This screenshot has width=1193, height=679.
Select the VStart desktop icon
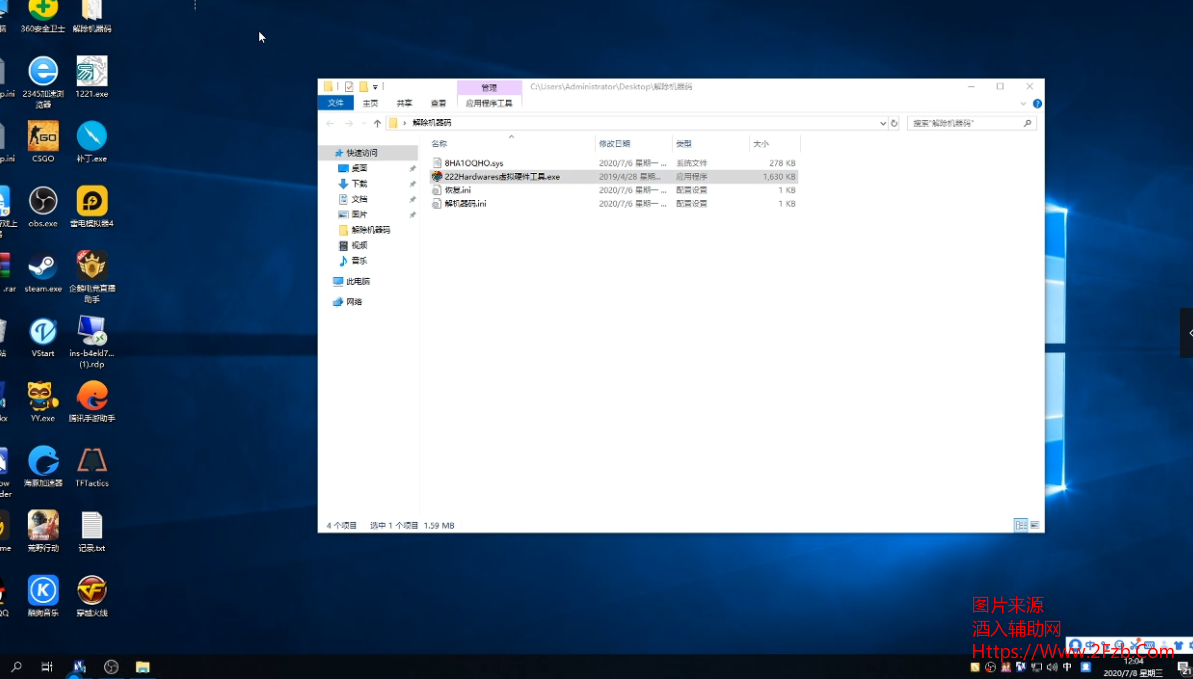click(43, 337)
